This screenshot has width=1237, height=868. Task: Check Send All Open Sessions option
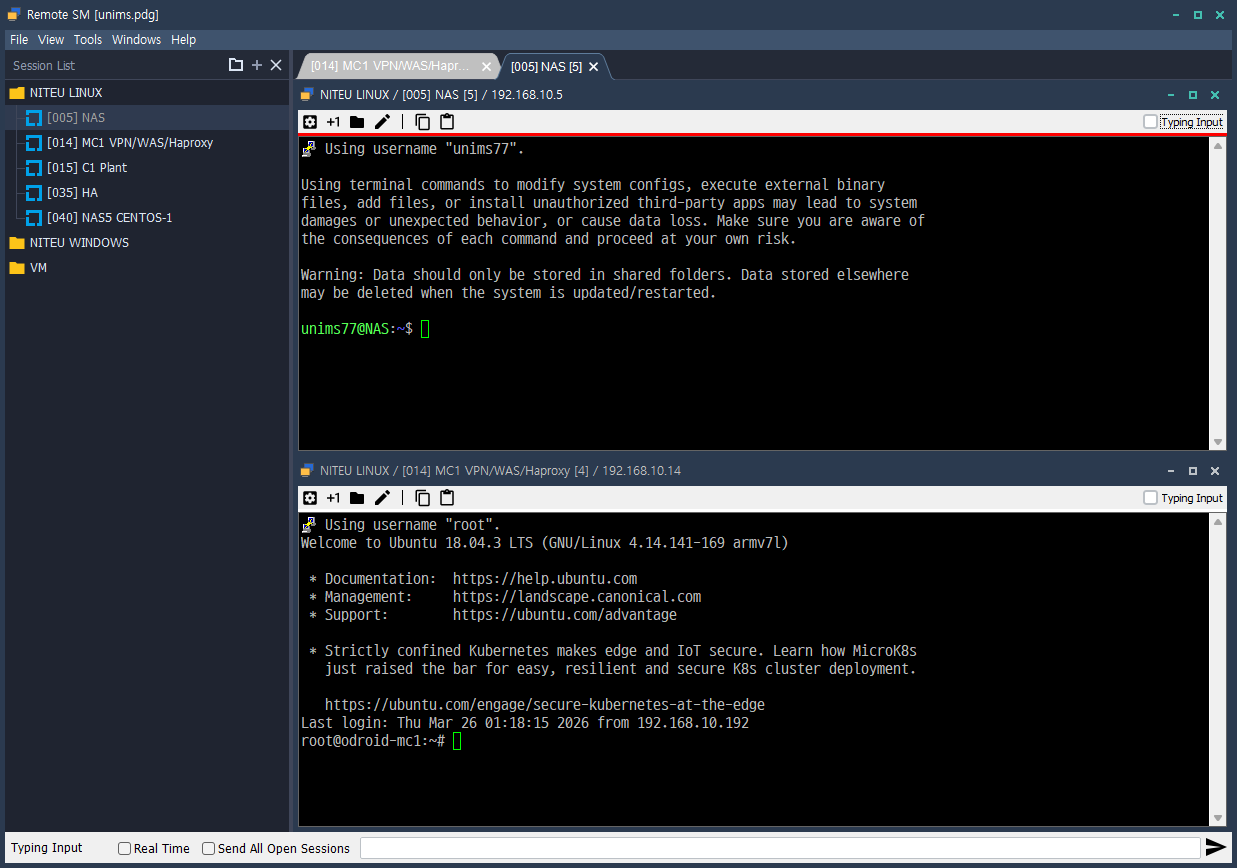208,848
